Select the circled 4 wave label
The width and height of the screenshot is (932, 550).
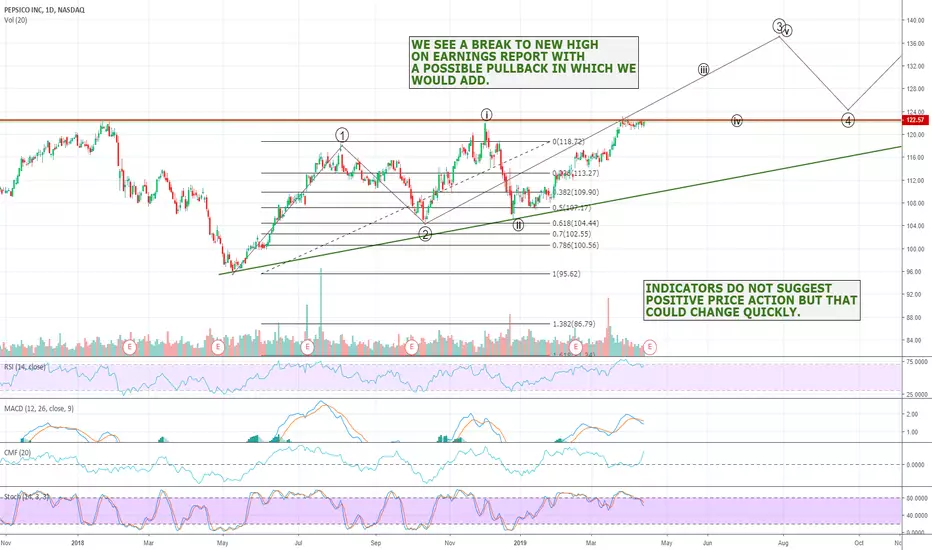[x=848, y=120]
